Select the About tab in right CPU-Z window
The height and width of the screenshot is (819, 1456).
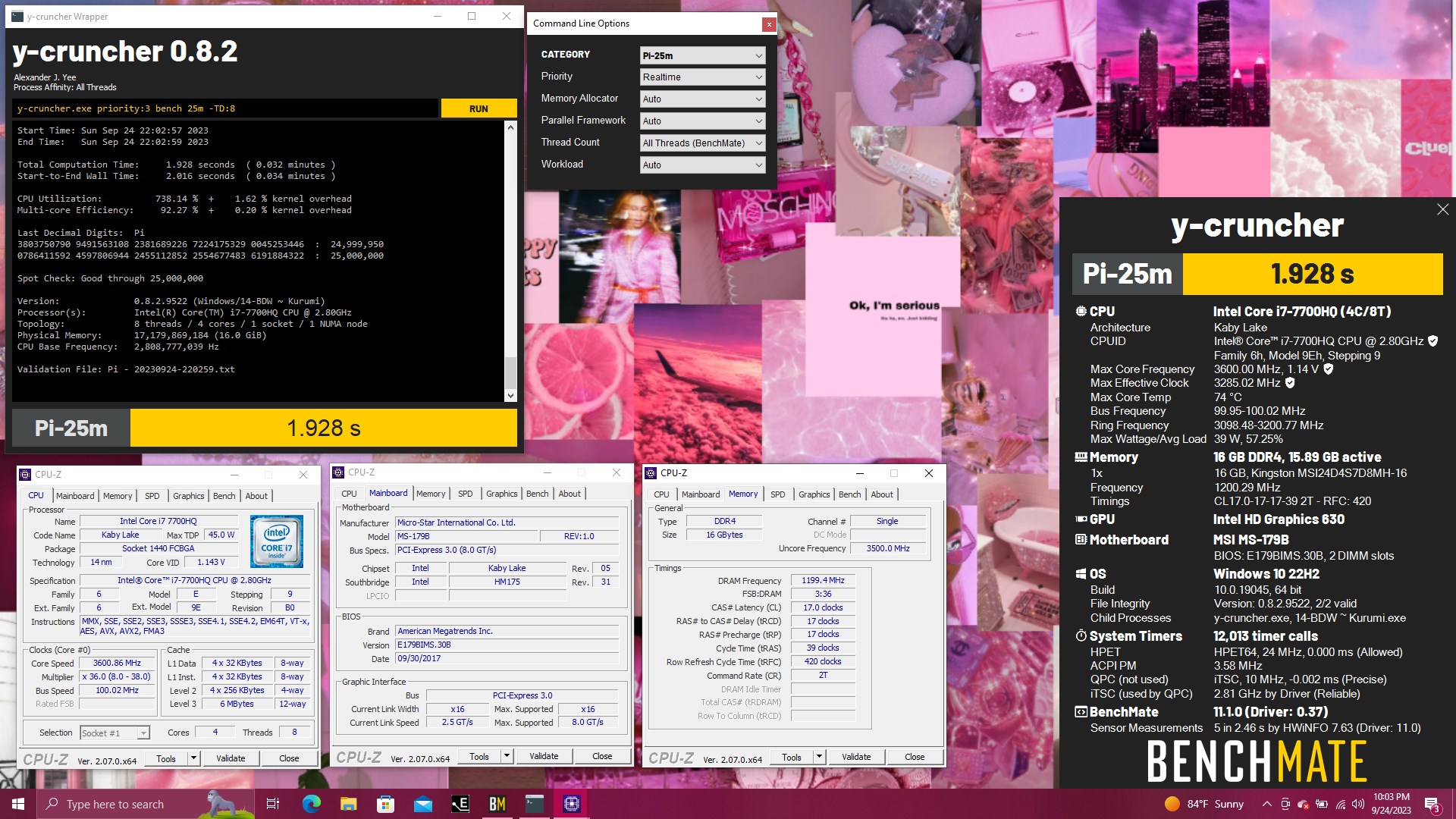click(882, 494)
